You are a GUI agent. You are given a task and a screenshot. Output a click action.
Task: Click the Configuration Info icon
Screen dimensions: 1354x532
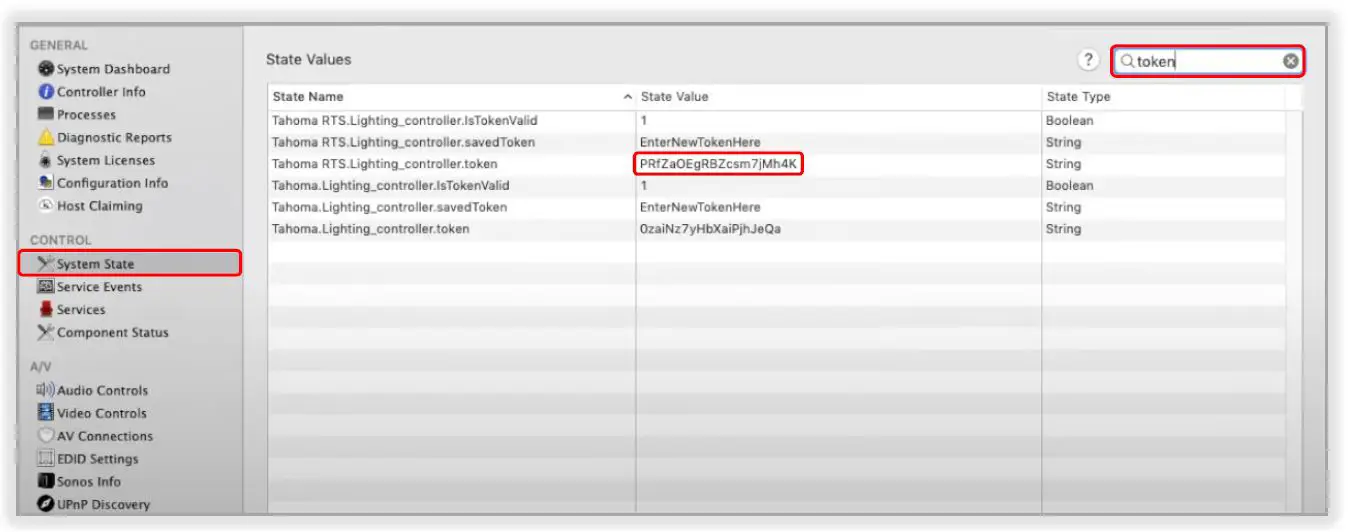[x=46, y=183]
